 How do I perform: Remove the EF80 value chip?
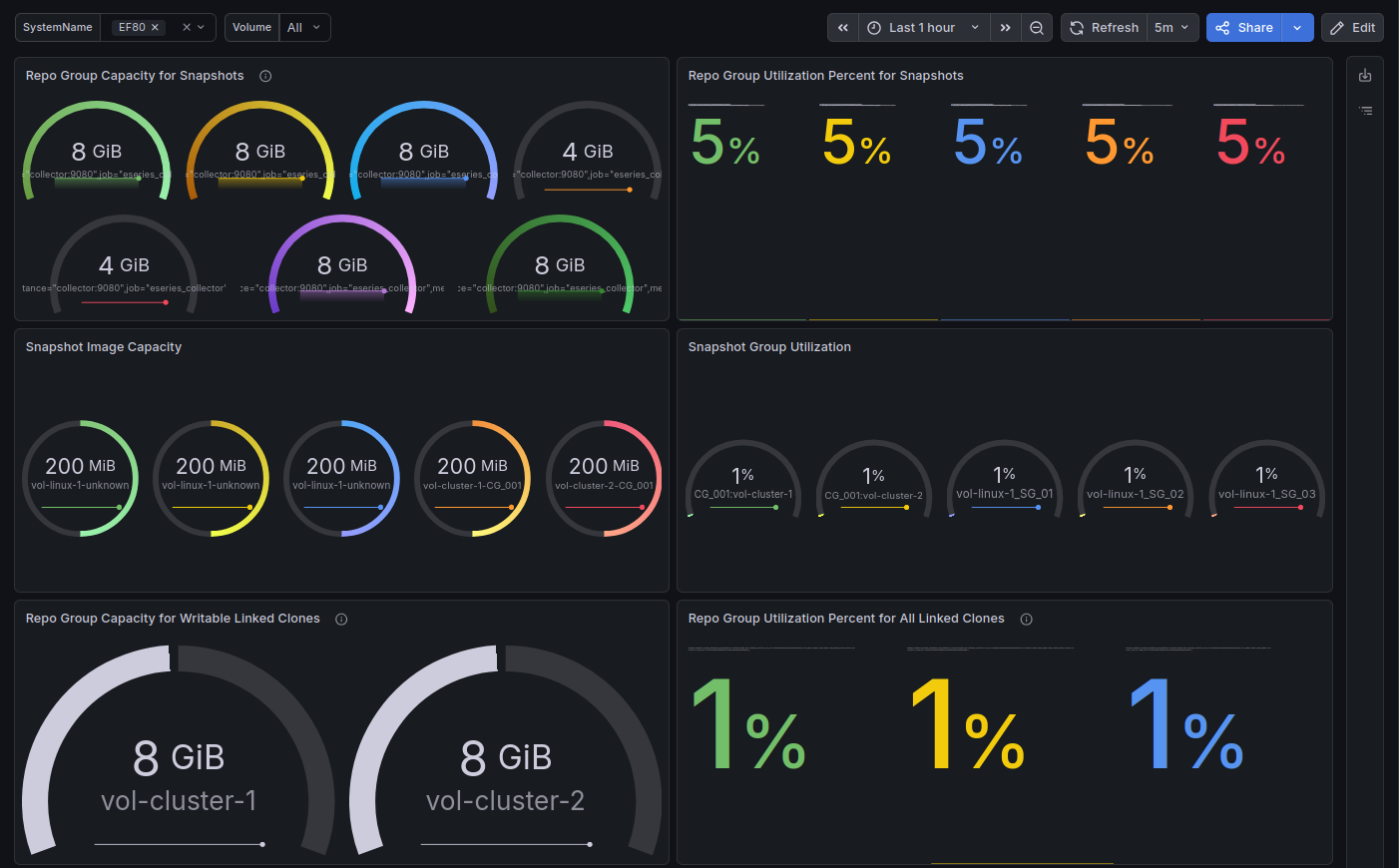point(155,28)
